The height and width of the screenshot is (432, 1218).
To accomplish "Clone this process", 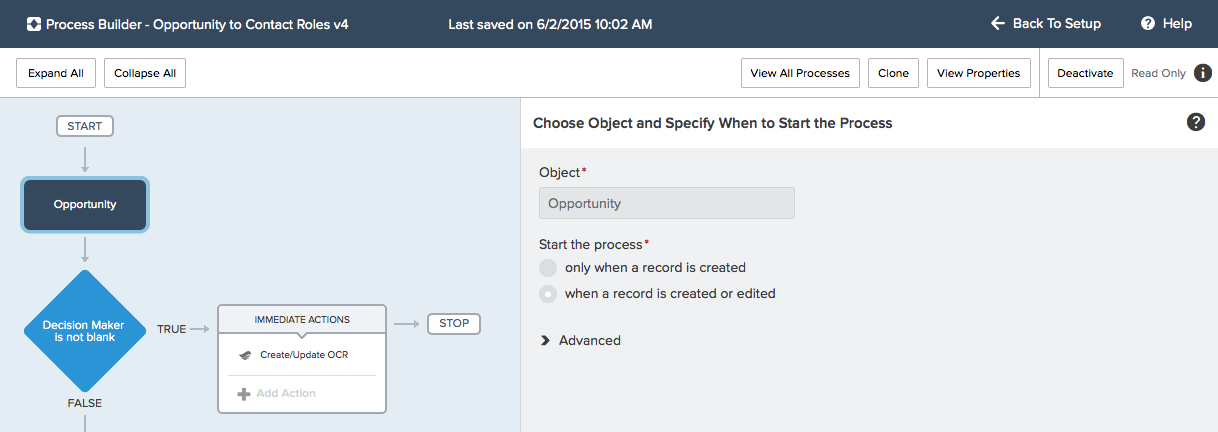I will coord(893,73).
